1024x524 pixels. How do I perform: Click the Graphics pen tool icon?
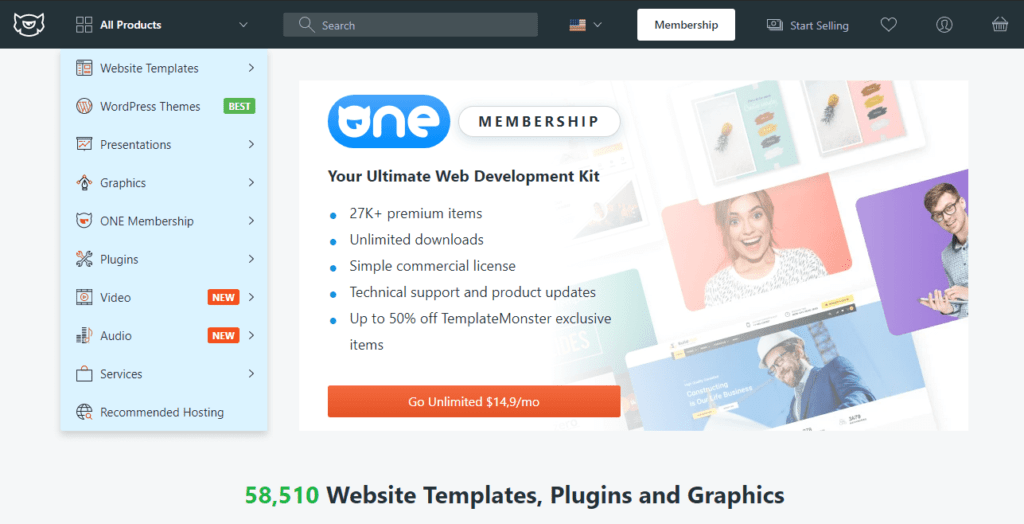click(x=84, y=182)
